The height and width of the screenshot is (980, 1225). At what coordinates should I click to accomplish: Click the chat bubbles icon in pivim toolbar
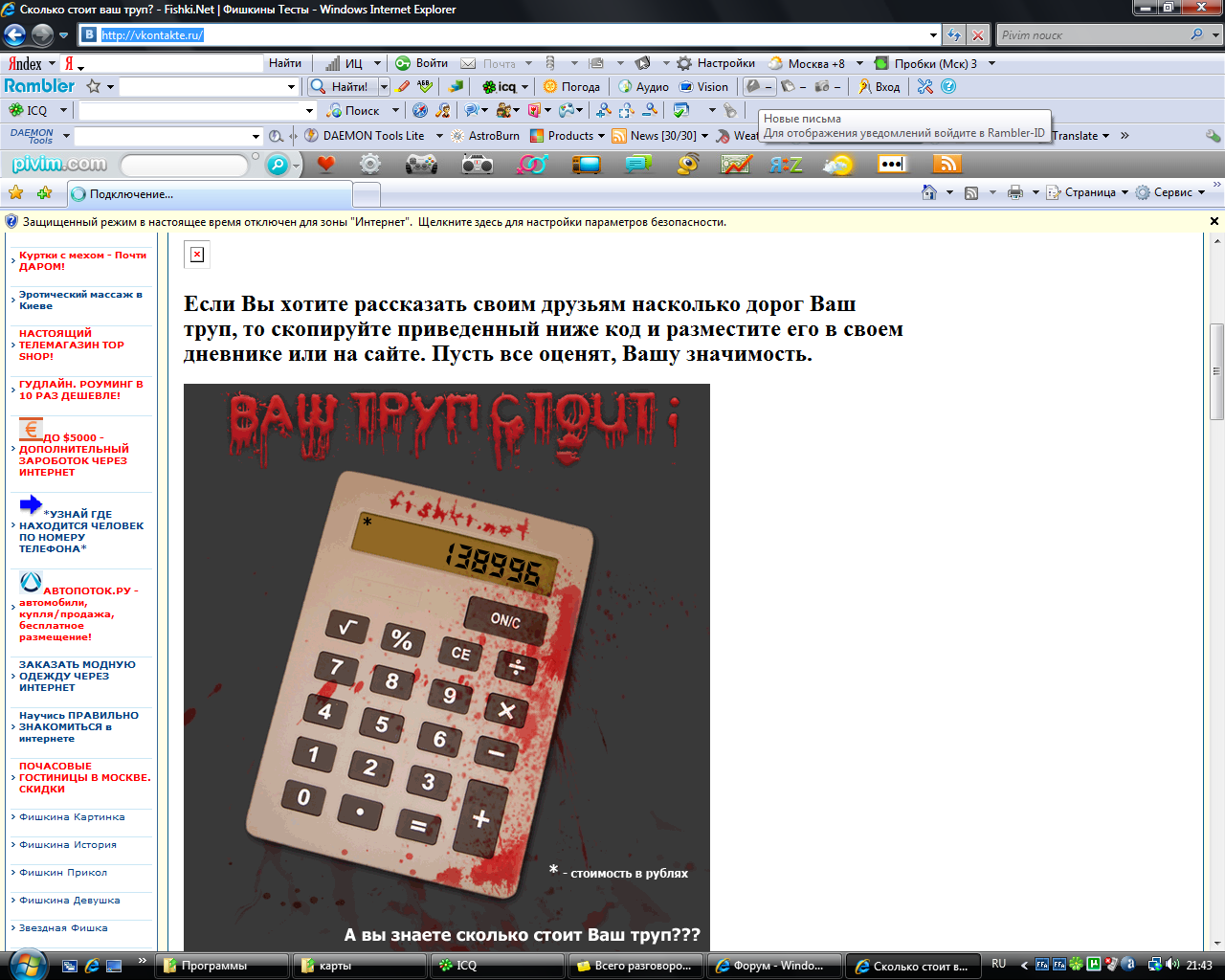pos(638,165)
